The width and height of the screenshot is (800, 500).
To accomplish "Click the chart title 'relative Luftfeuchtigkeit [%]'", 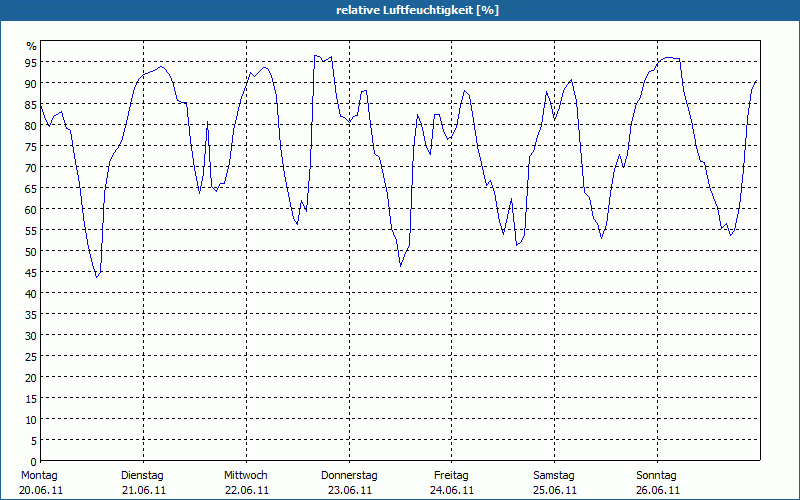I will coord(417,10).
